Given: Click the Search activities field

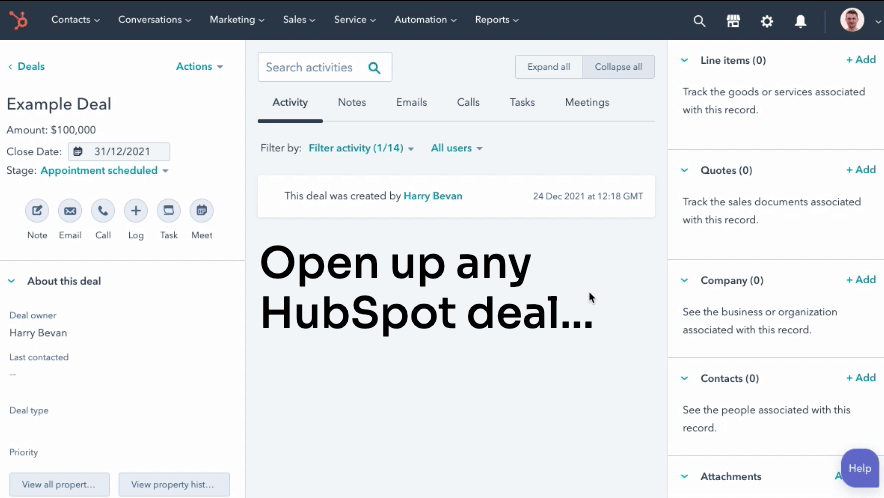Looking at the screenshot, I should pos(325,67).
